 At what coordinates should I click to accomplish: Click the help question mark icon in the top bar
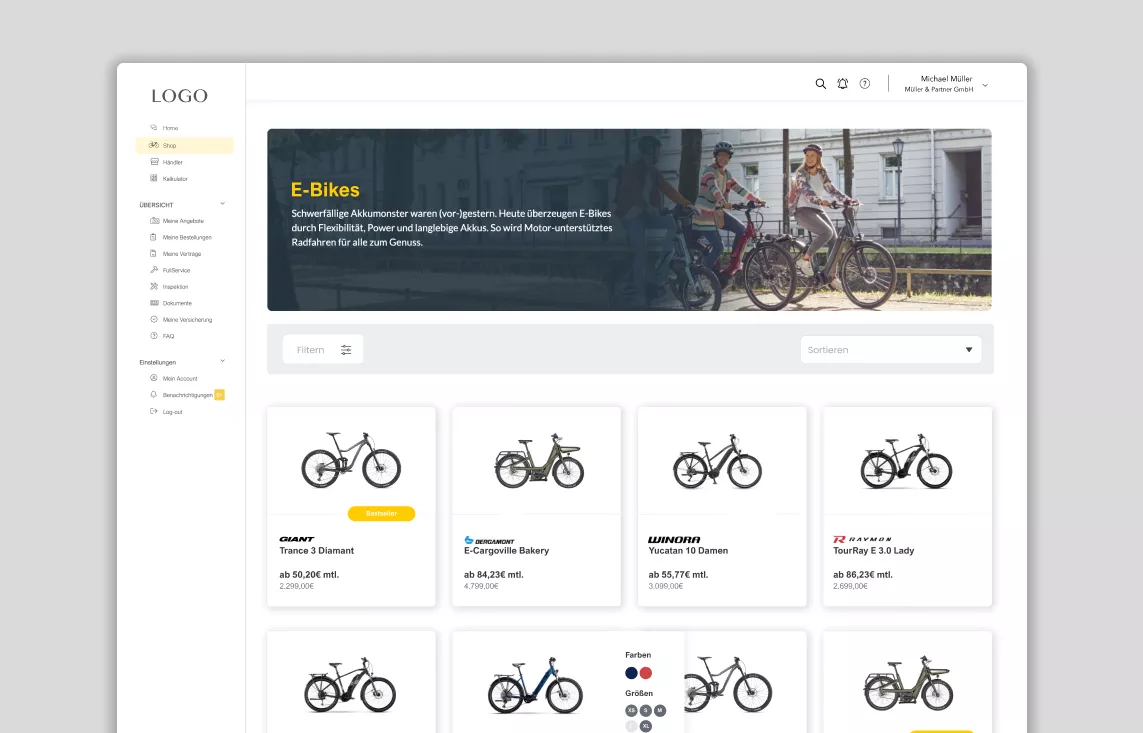[865, 84]
